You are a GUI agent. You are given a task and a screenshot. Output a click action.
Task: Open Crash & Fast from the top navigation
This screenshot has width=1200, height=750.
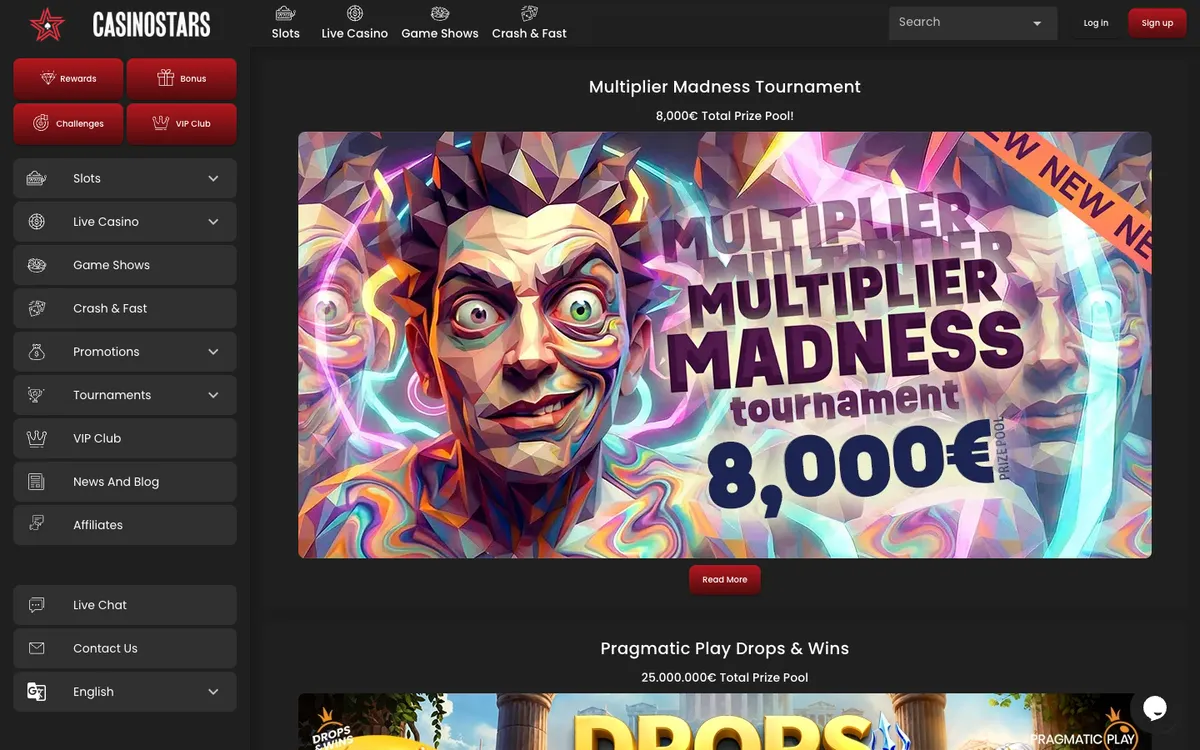(x=529, y=23)
